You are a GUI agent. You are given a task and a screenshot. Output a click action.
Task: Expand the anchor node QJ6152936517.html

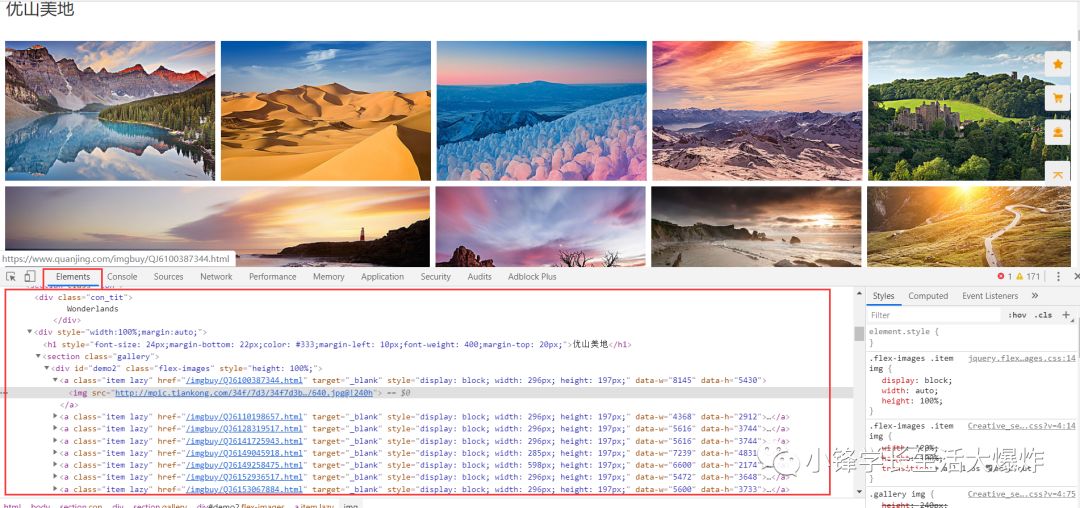[x=55, y=477]
